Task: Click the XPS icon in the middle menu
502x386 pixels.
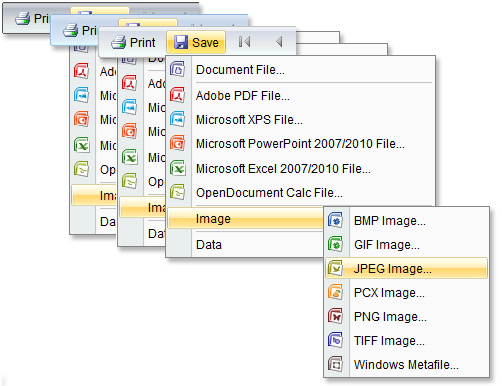Action: point(129,107)
